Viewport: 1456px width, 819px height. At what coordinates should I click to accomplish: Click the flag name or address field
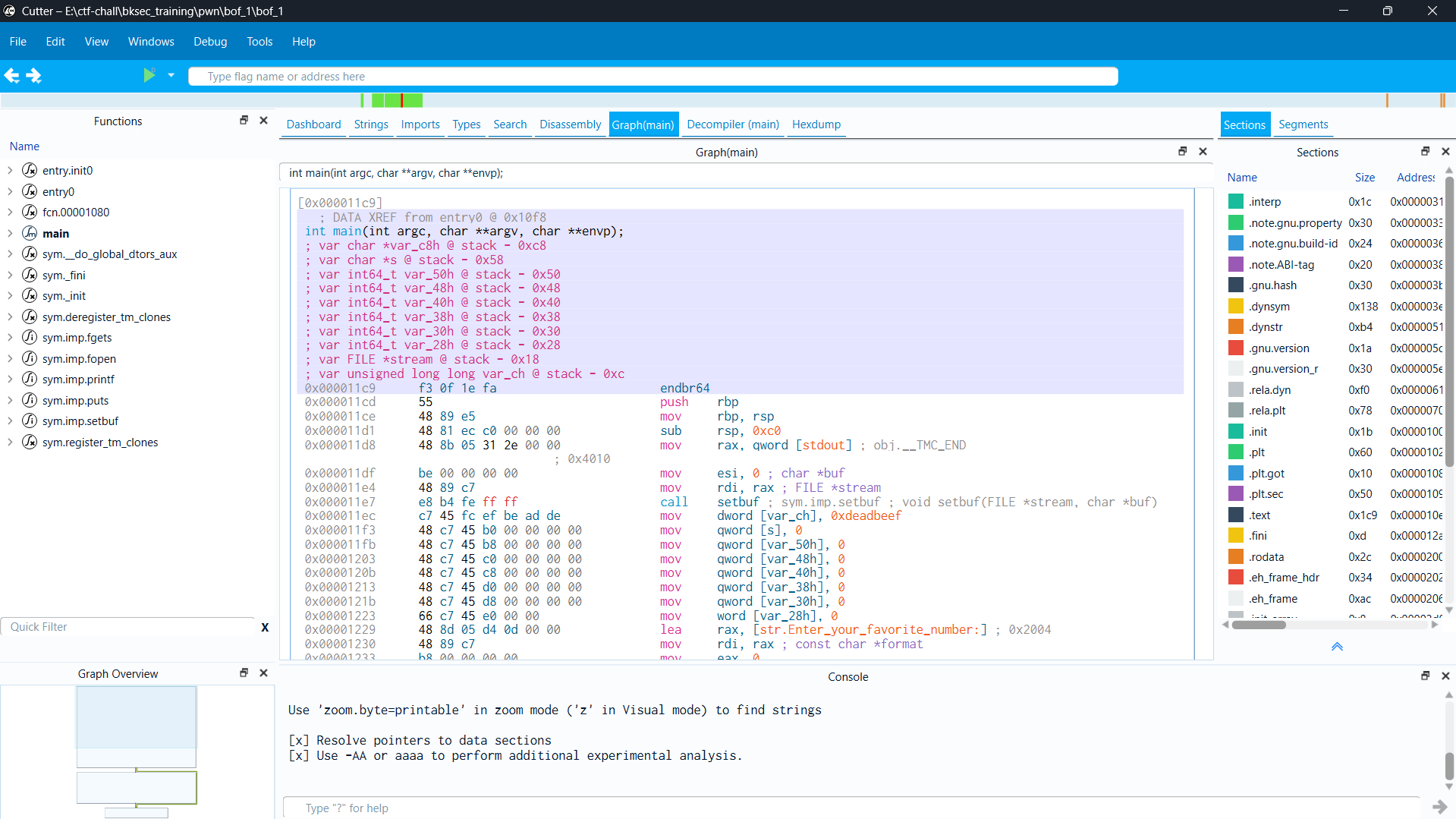pos(653,77)
